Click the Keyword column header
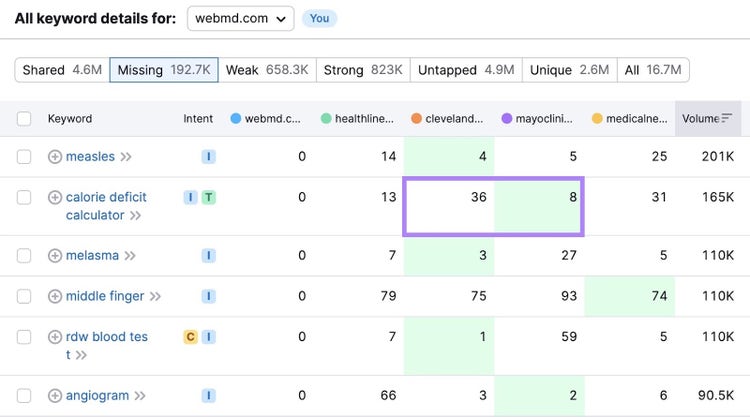 pyautogui.click(x=70, y=119)
